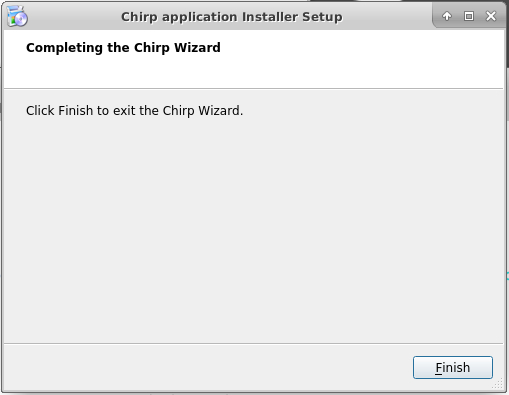Click the word 'Wizard' in the bold heading
This screenshot has height=395, width=509.
click(x=197, y=48)
